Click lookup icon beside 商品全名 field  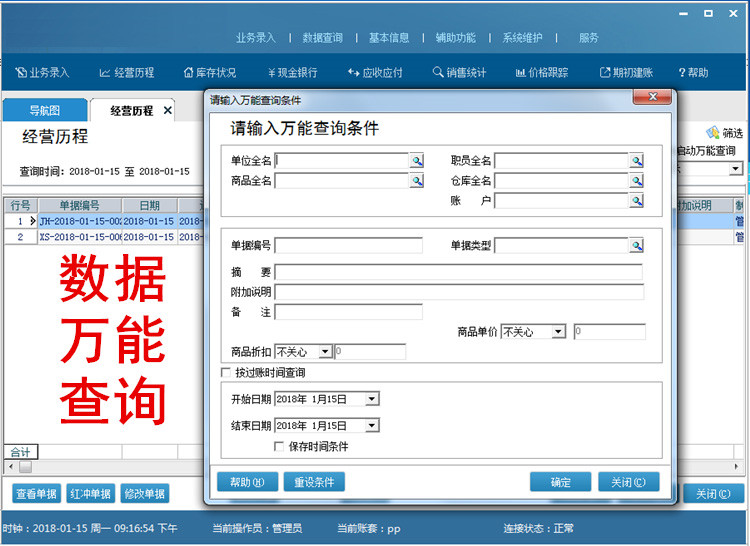[x=416, y=181]
